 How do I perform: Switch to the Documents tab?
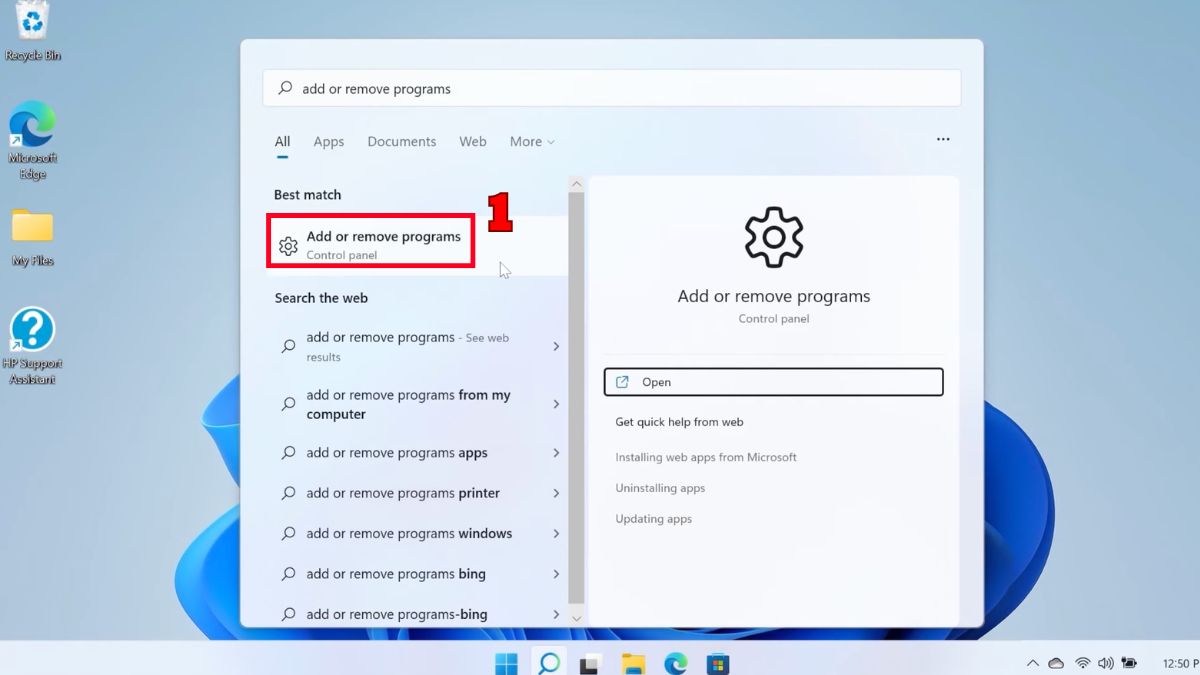(402, 142)
